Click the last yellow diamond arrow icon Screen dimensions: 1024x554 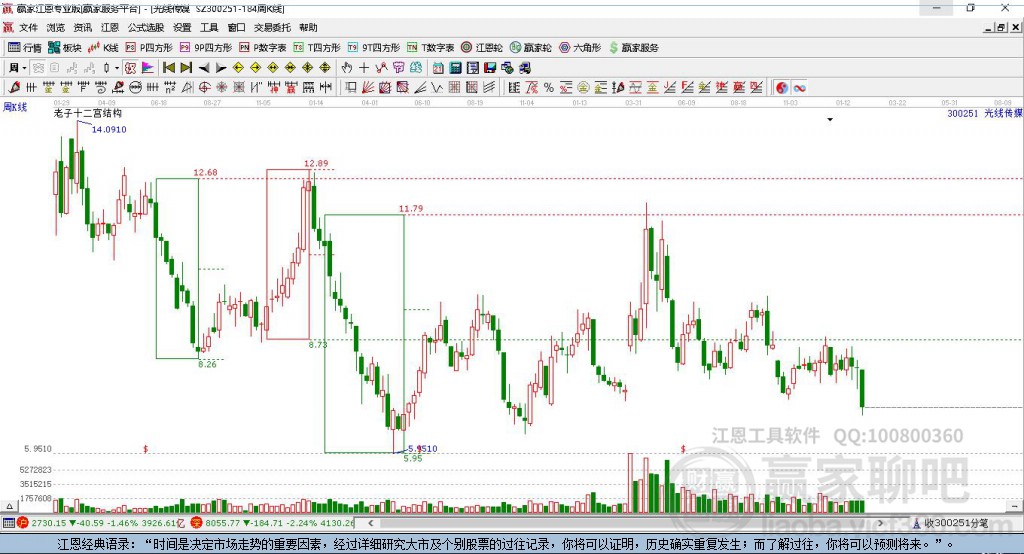325,68
